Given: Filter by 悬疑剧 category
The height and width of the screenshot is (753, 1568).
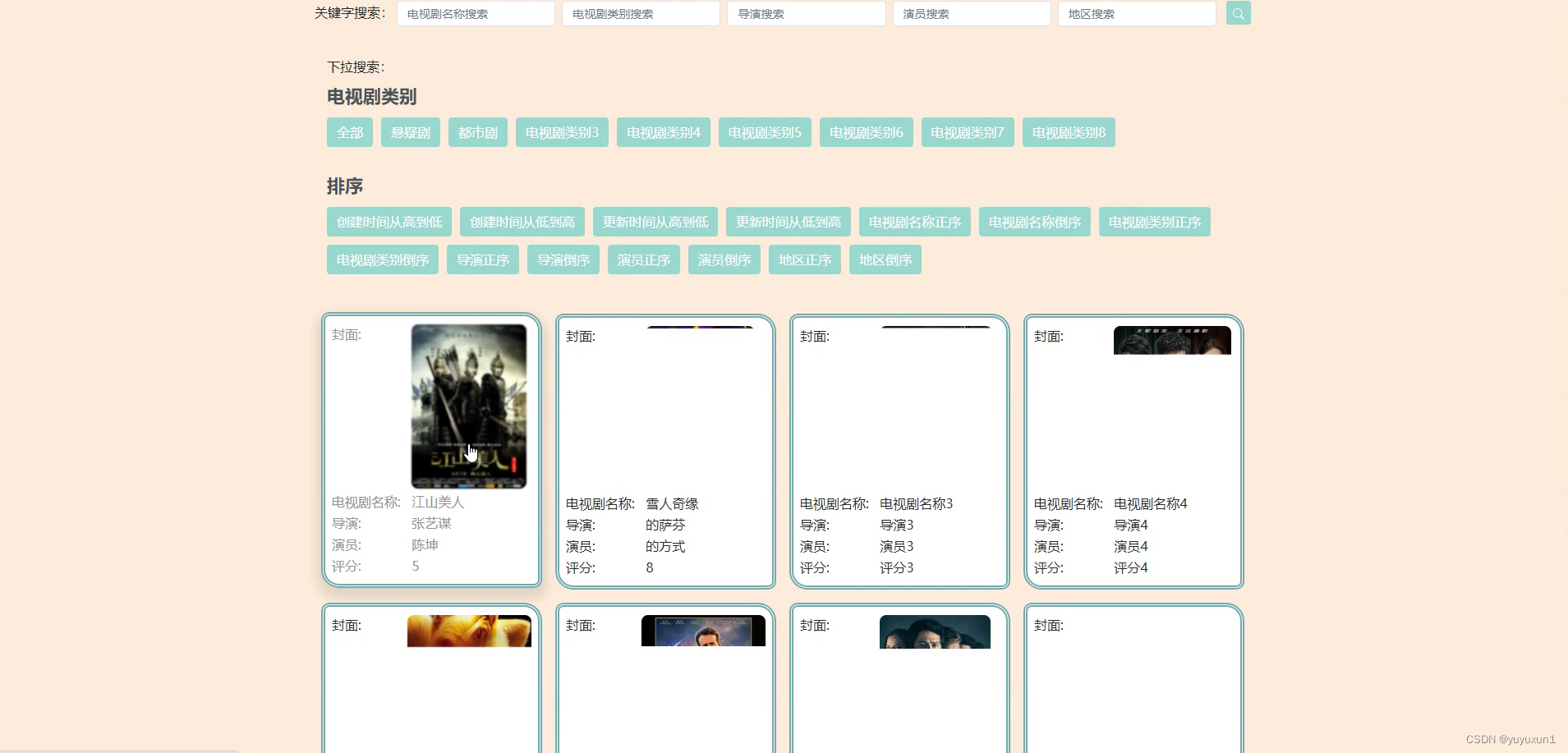Looking at the screenshot, I should (x=411, y=132).
